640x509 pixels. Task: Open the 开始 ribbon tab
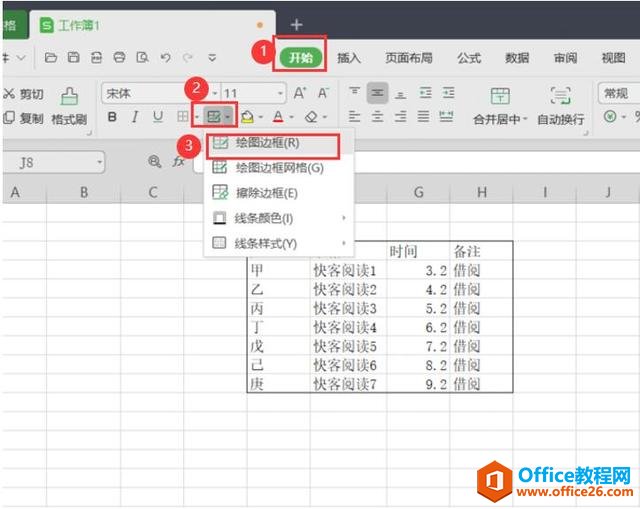(300, 58)
